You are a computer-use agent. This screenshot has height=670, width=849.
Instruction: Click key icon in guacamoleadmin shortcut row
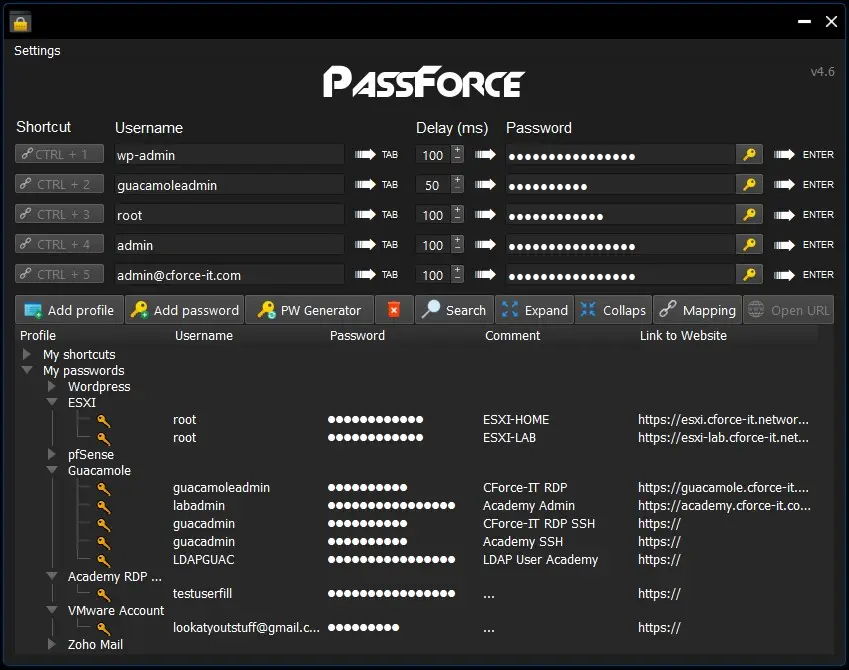(749, 185)
